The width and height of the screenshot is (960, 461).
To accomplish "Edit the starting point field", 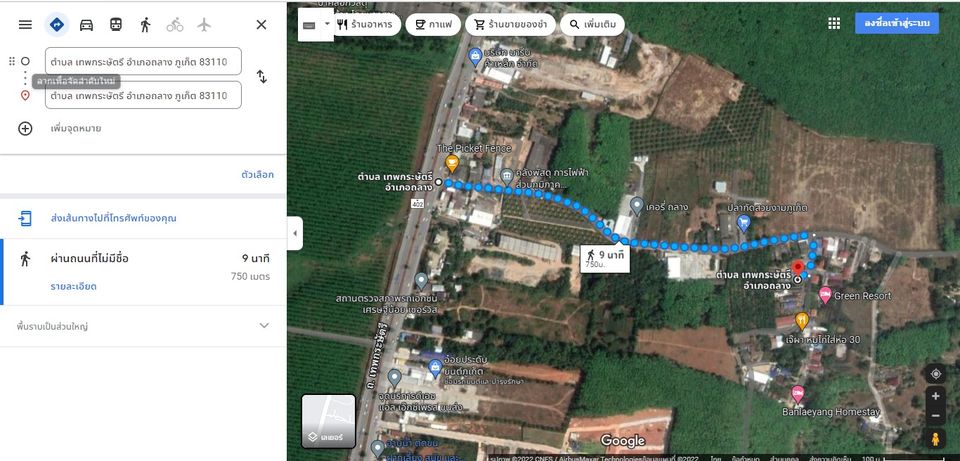I will (143, 61).
